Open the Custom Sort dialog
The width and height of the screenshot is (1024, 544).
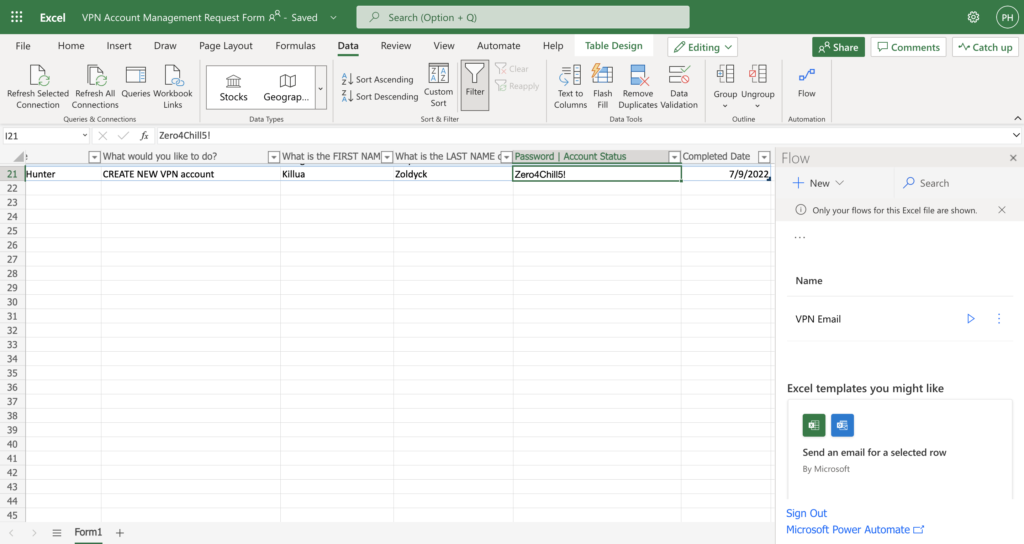438,84
